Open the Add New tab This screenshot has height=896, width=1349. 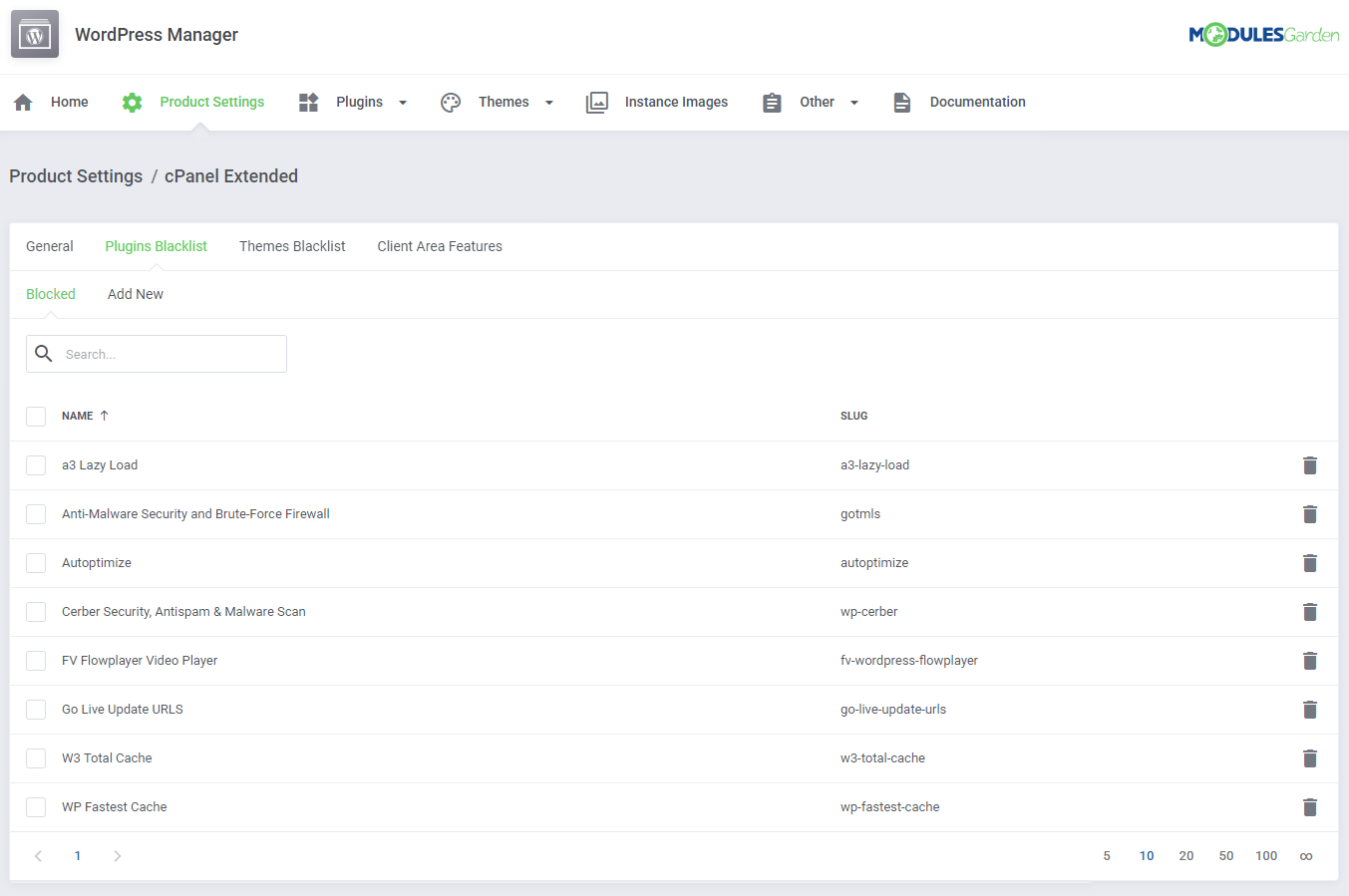point(135,293)
